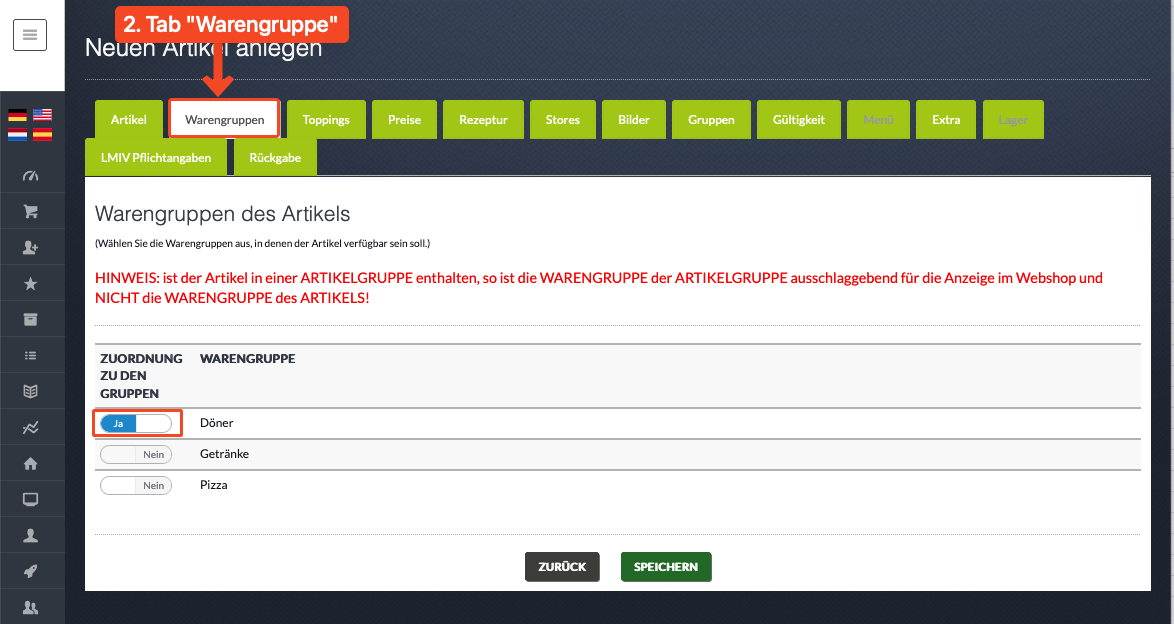This screenshot has height=624, width=1174.
Task: Click the Getränke row label
Action: point(225,454)
